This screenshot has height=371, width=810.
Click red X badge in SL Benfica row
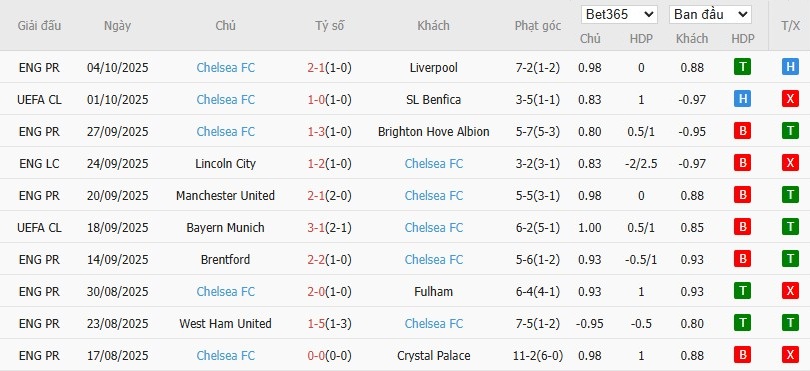(790, 99)
